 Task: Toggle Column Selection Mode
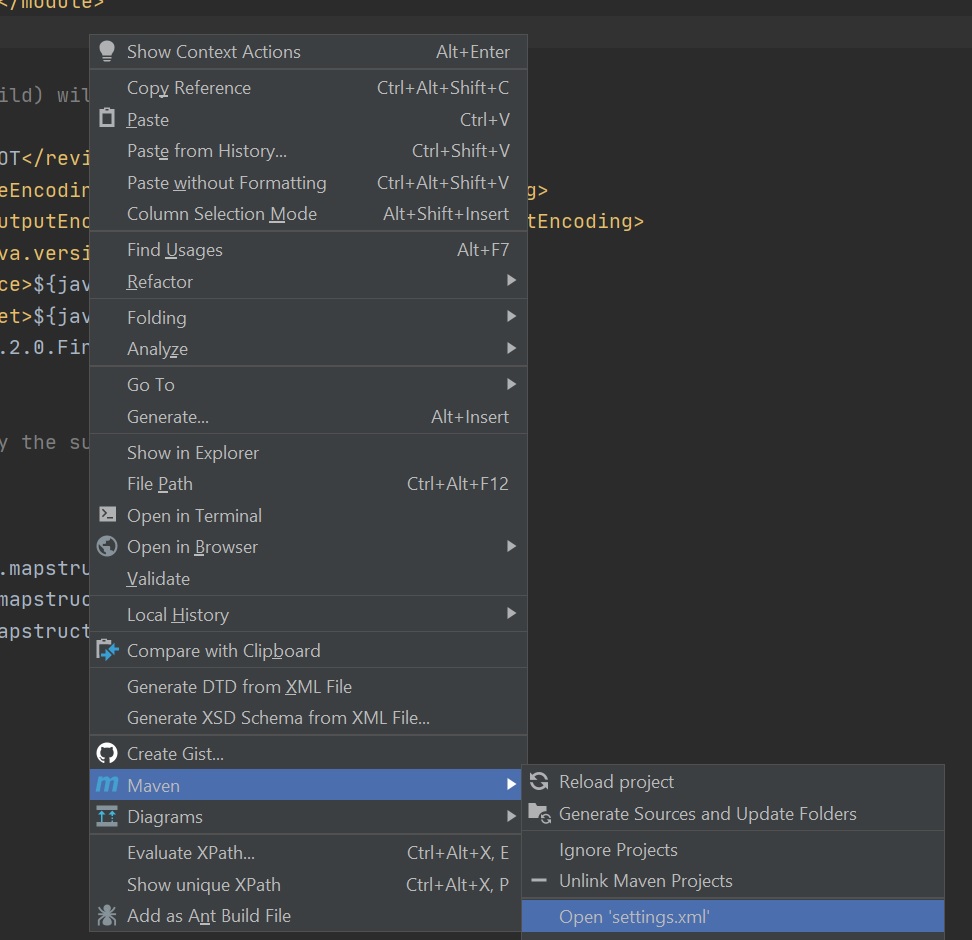222,214
